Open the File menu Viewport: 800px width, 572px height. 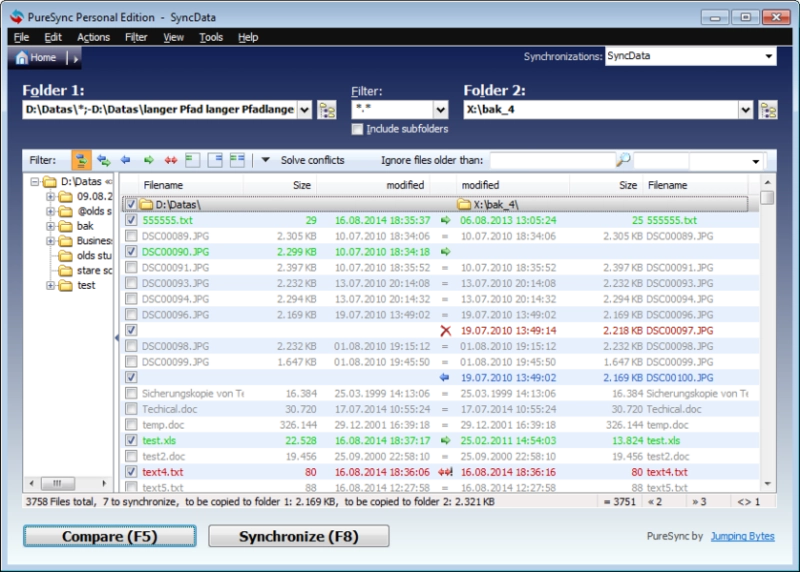pyautogui.click(x=21, y=37)
